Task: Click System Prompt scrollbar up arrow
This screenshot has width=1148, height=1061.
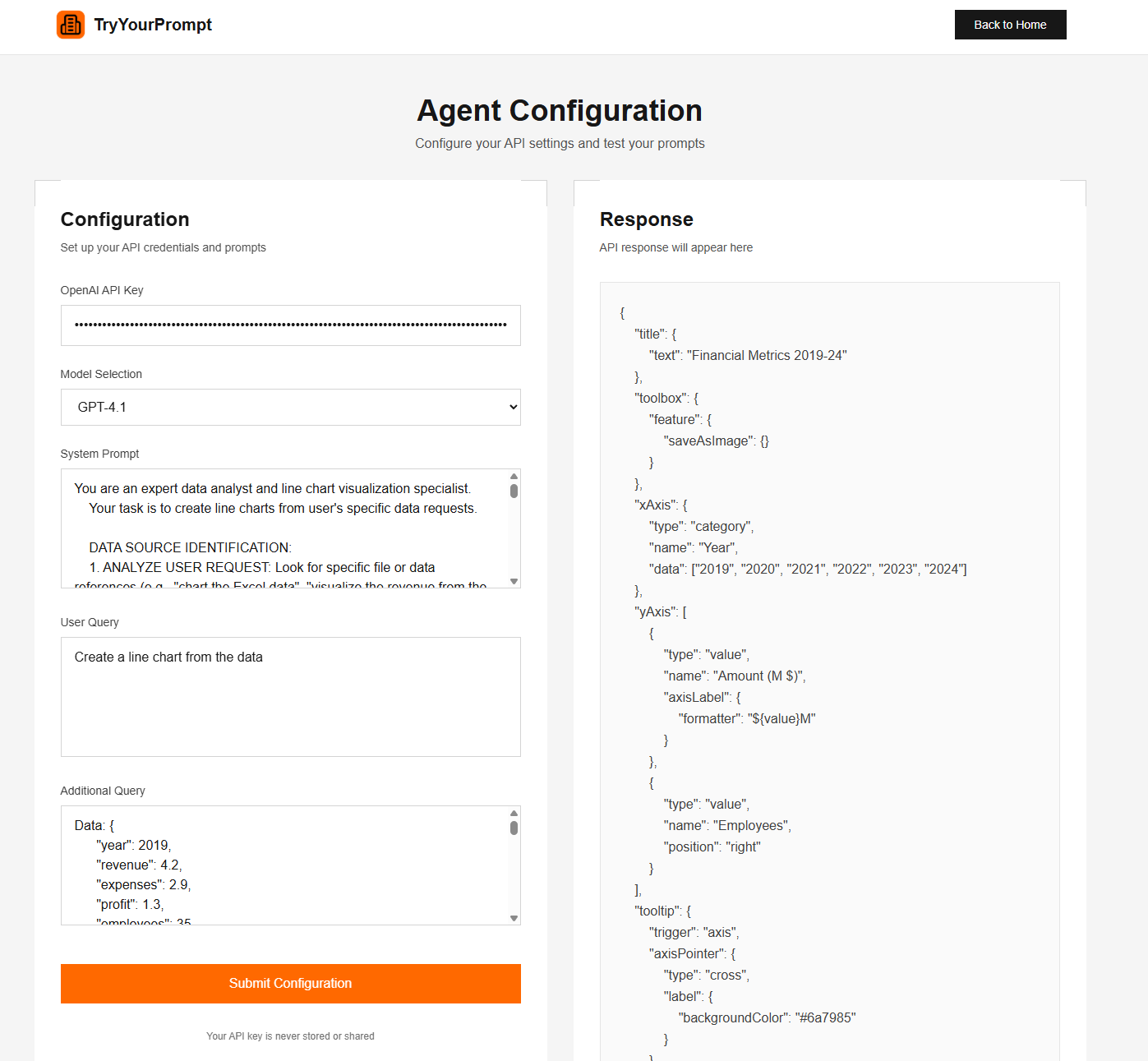Action: click(x=514, y=476)
